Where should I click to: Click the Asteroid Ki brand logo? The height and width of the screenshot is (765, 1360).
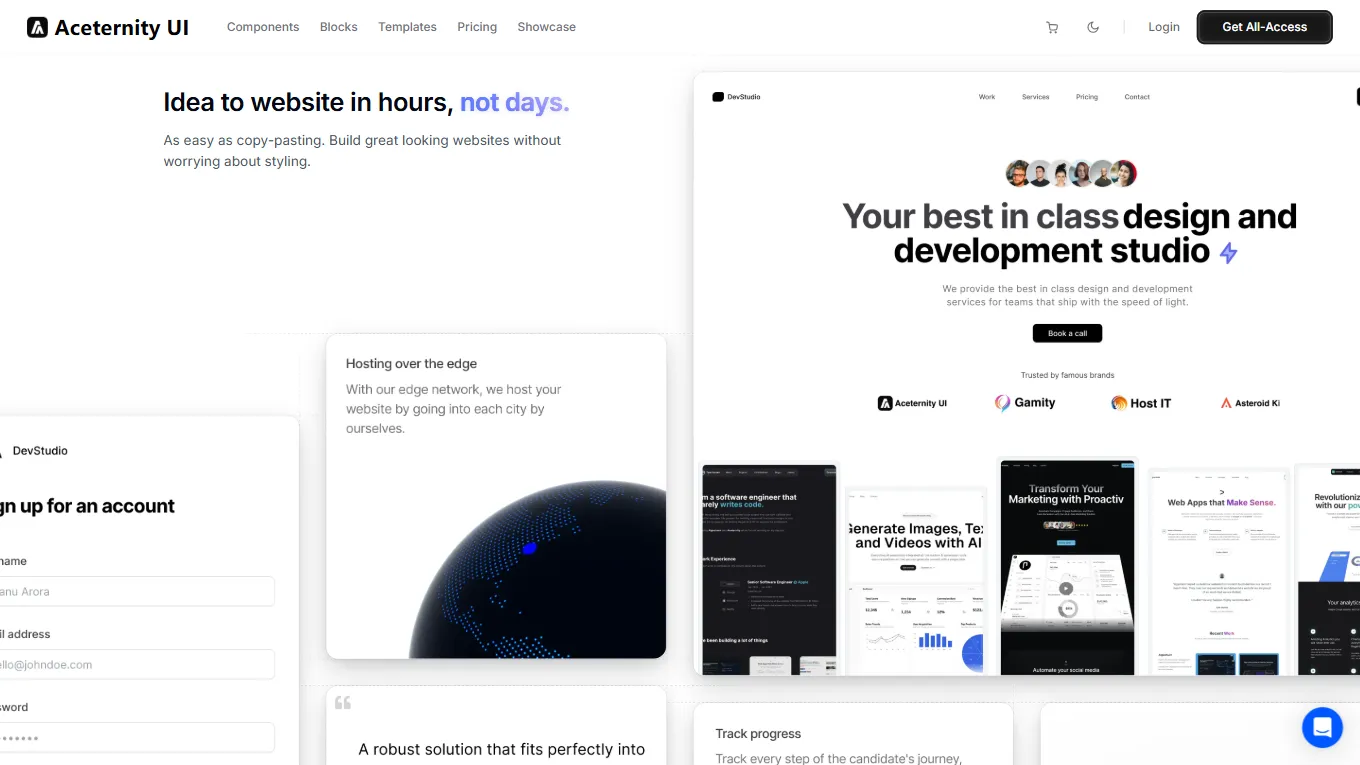(1250, 403)
